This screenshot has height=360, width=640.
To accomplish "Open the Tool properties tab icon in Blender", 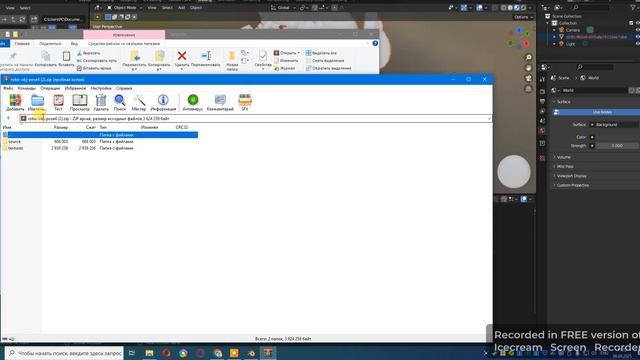I will click(542, 80).
